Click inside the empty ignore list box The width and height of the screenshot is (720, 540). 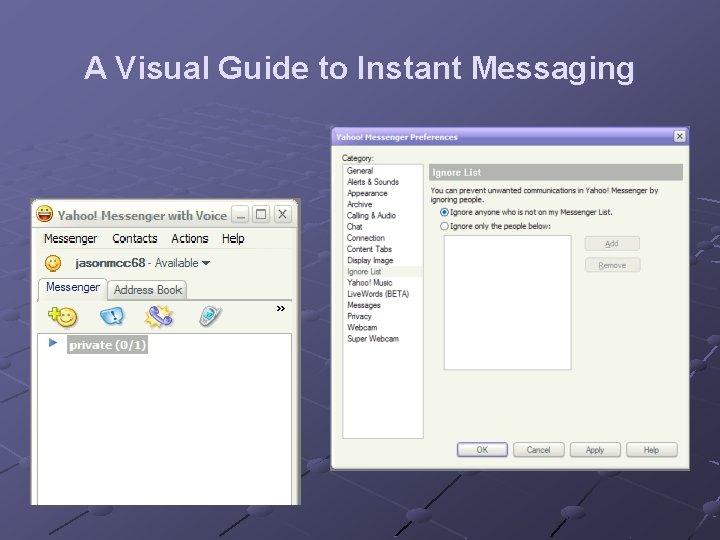coord(507,303)
